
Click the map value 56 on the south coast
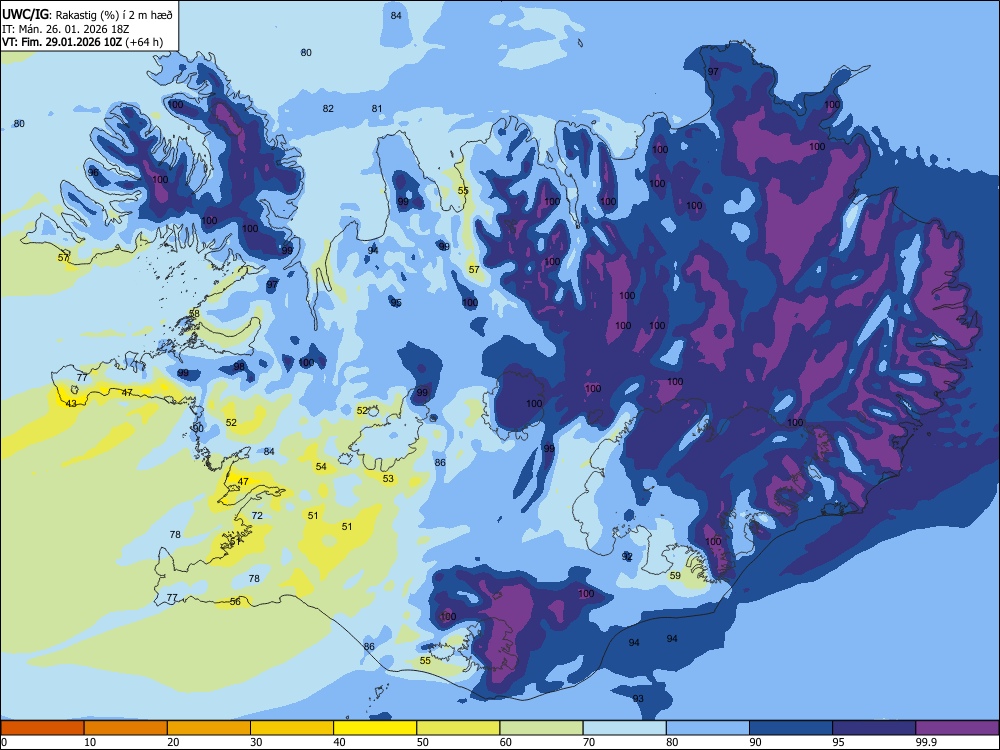pos(235,601)
